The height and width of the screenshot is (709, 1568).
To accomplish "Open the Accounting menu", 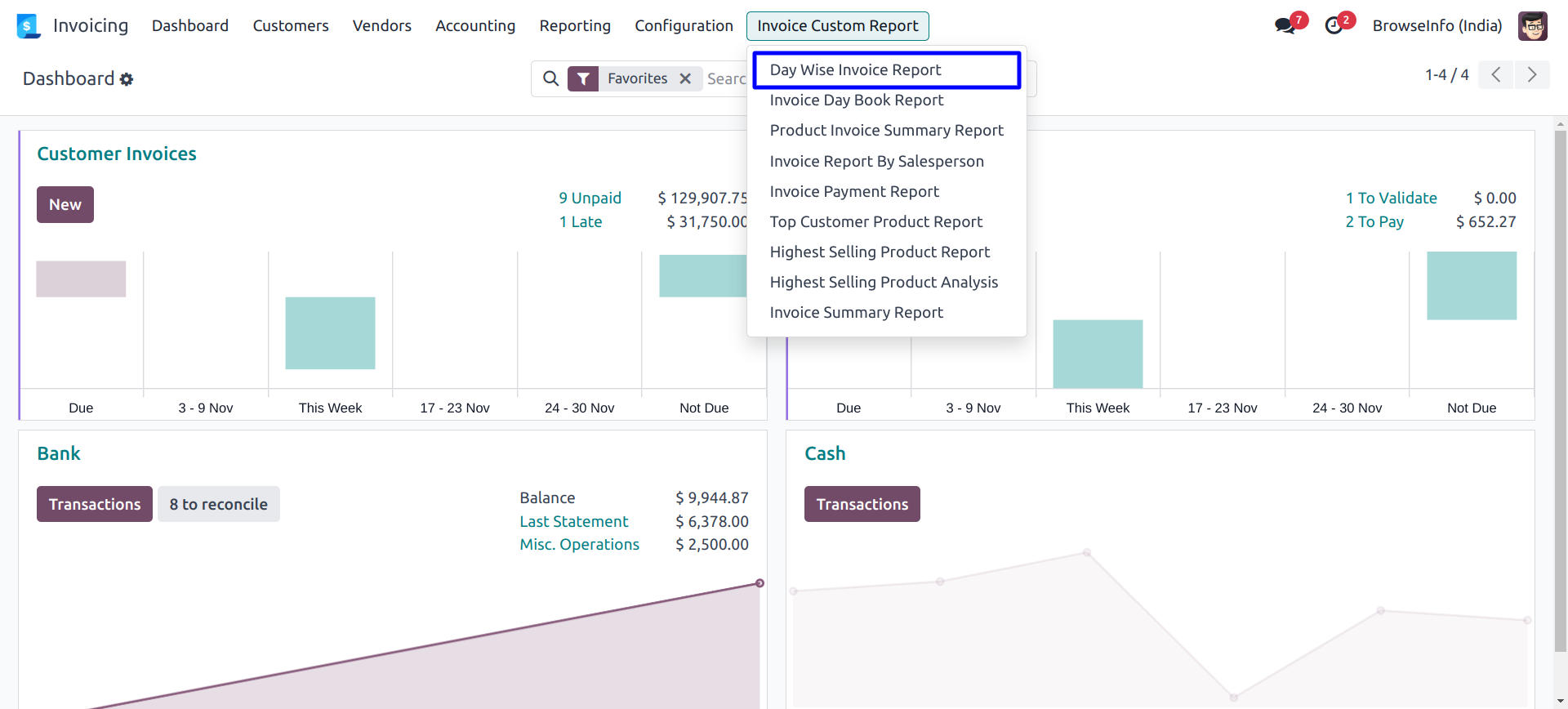I will click(x=475, y=26).
